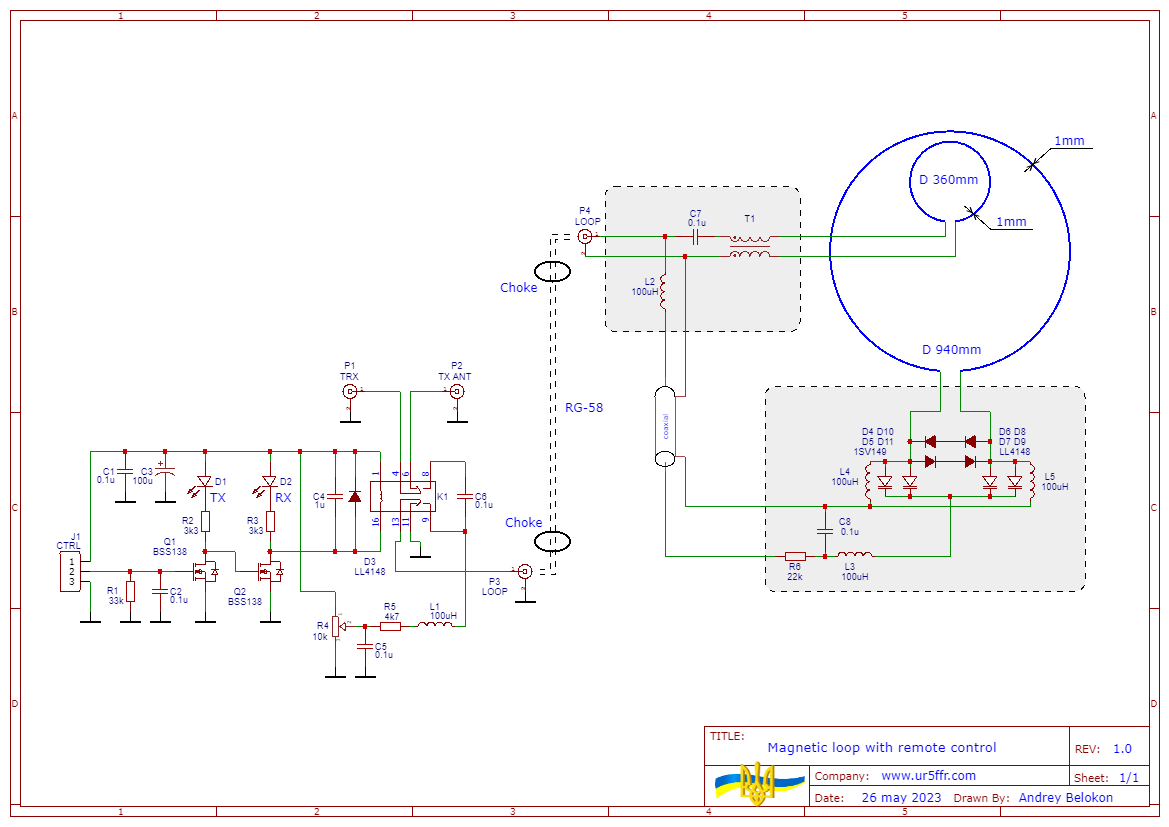The image size is (1169, 827).
Task: Click the title text Magnetic loop with remote control
Action: [x=881, y=748]
